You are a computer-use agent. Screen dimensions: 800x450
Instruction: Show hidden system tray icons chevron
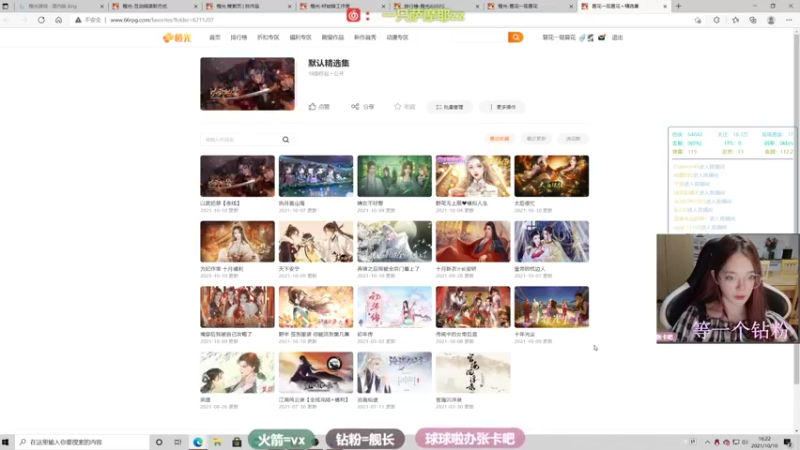[707, 442]
